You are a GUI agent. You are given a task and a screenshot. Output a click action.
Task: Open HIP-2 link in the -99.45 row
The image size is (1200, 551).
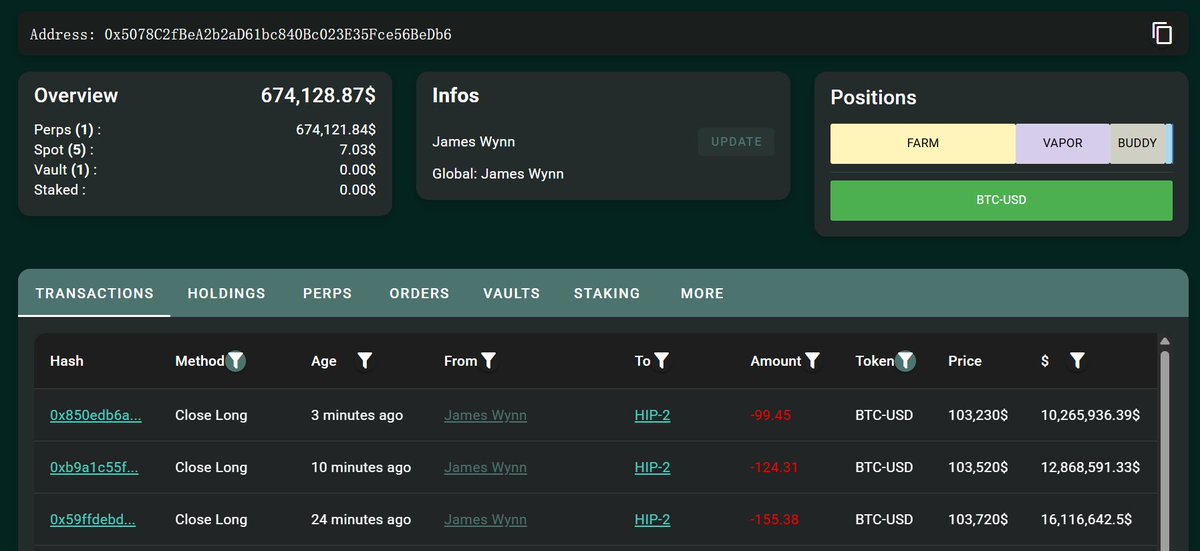(x=652, y=415)
